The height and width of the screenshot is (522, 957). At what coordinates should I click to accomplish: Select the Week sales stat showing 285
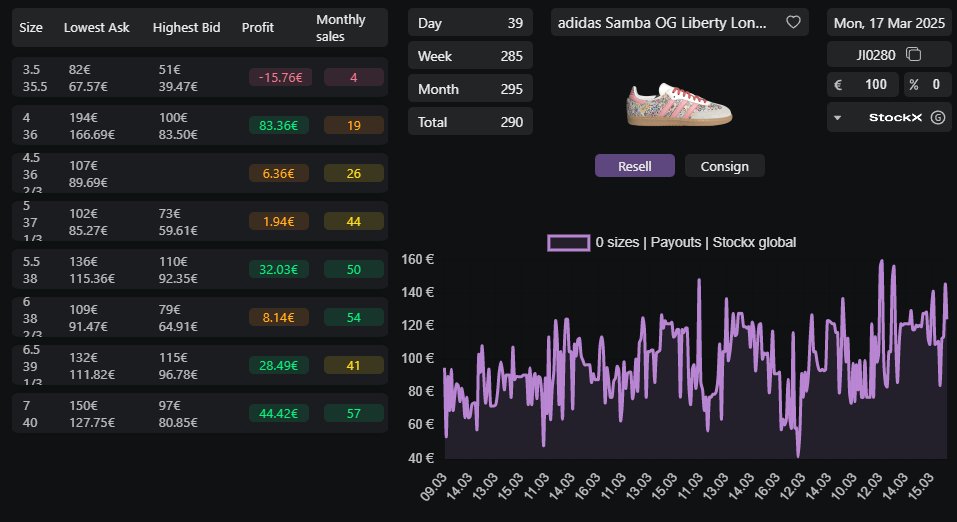pyautogui.click(x=470, y=56)
